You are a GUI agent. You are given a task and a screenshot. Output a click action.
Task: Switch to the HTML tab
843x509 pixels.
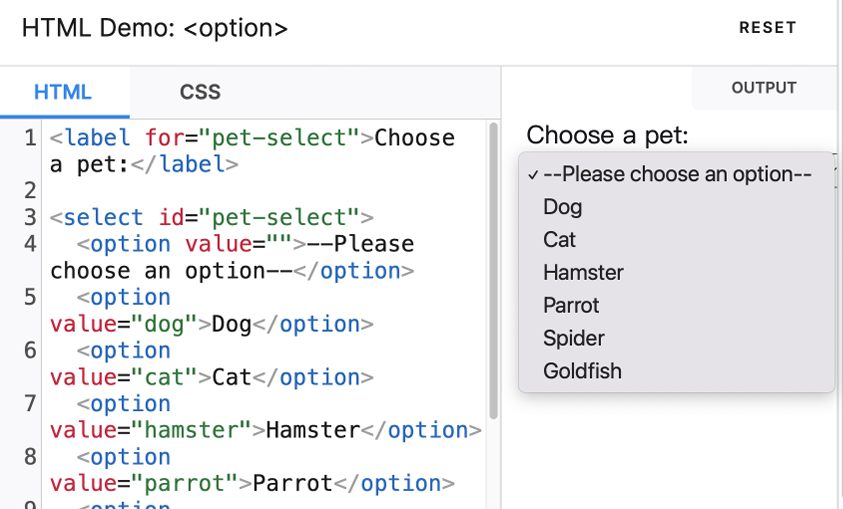click(x=63, y=92)
